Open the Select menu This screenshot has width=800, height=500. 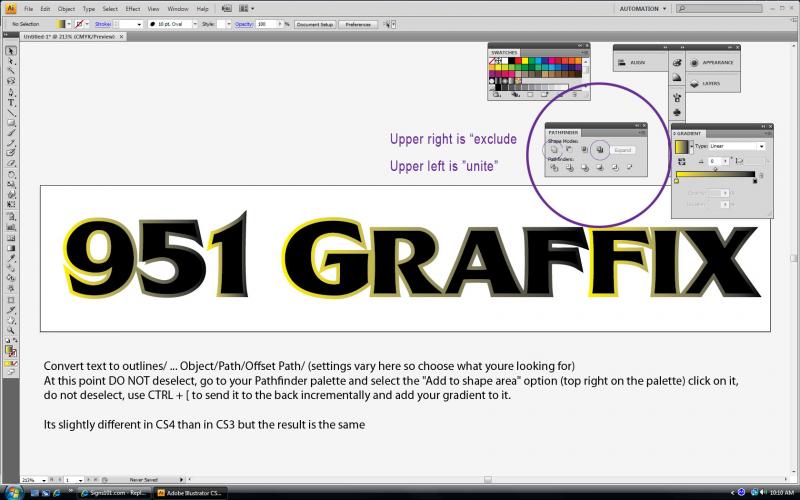[110, 9]
